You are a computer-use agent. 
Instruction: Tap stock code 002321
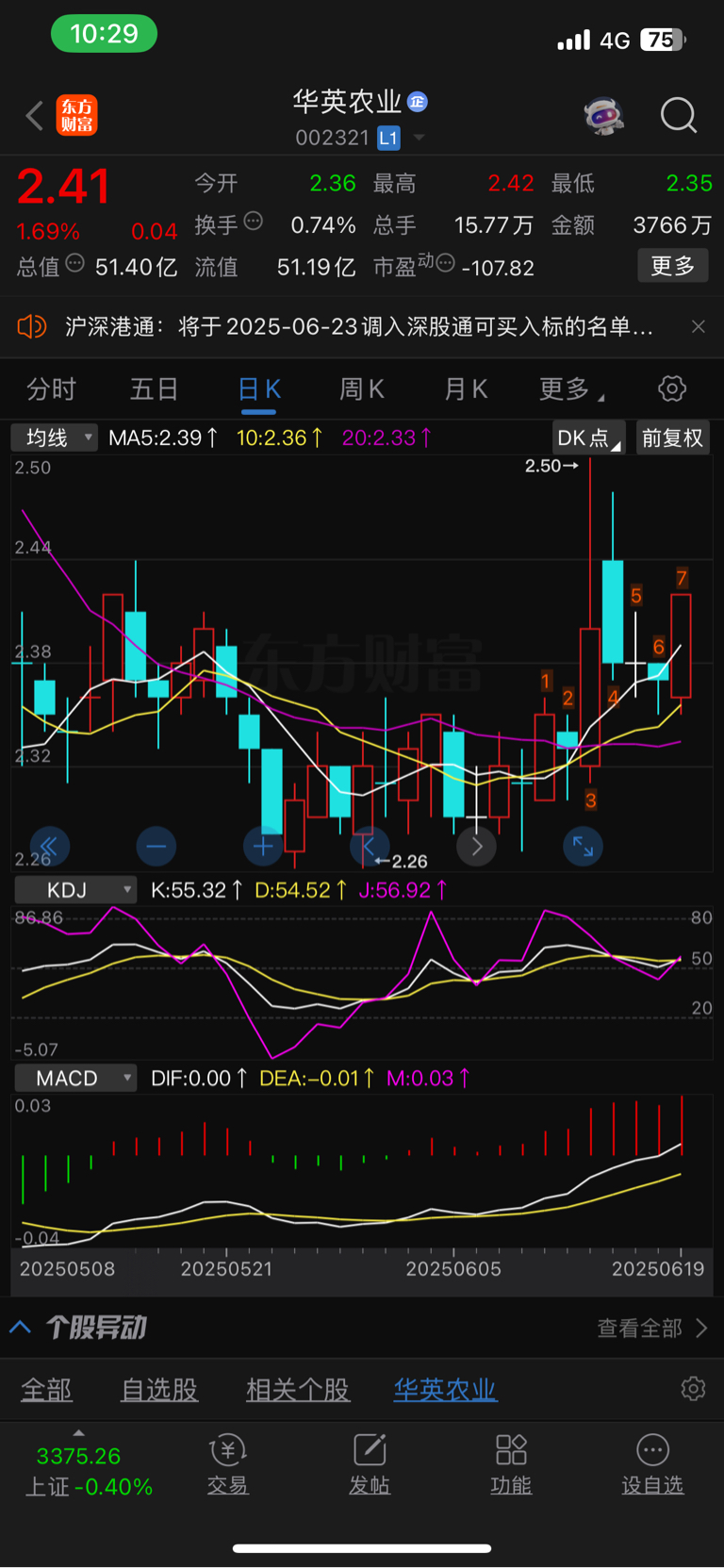333,138
